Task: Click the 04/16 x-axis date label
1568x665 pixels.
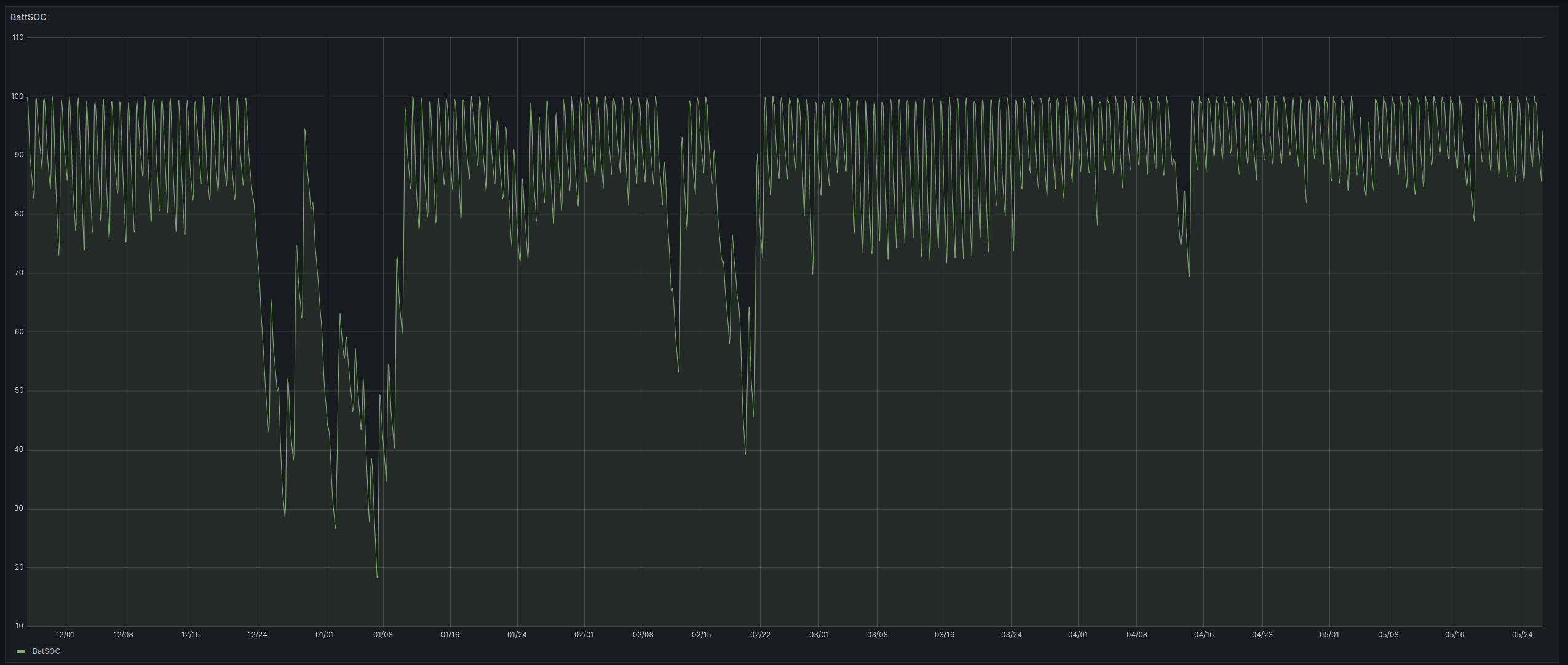Action: pos(1204,635)
